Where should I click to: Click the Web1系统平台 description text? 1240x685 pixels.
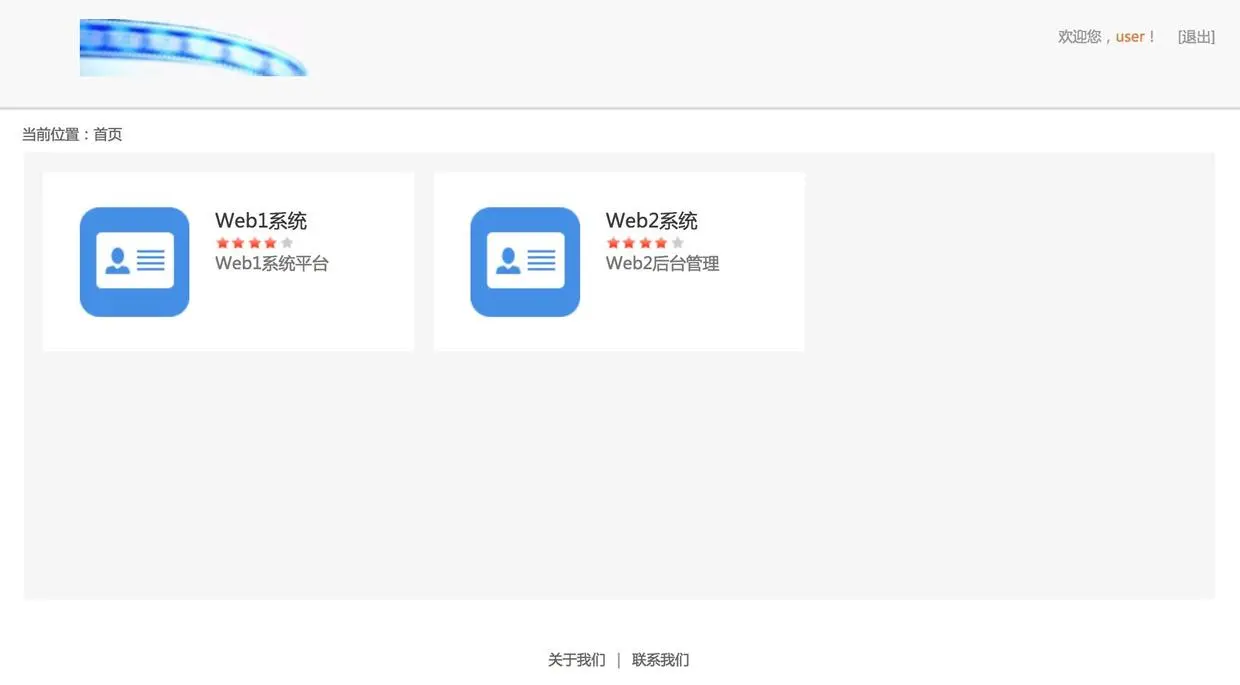coord(271,263)
